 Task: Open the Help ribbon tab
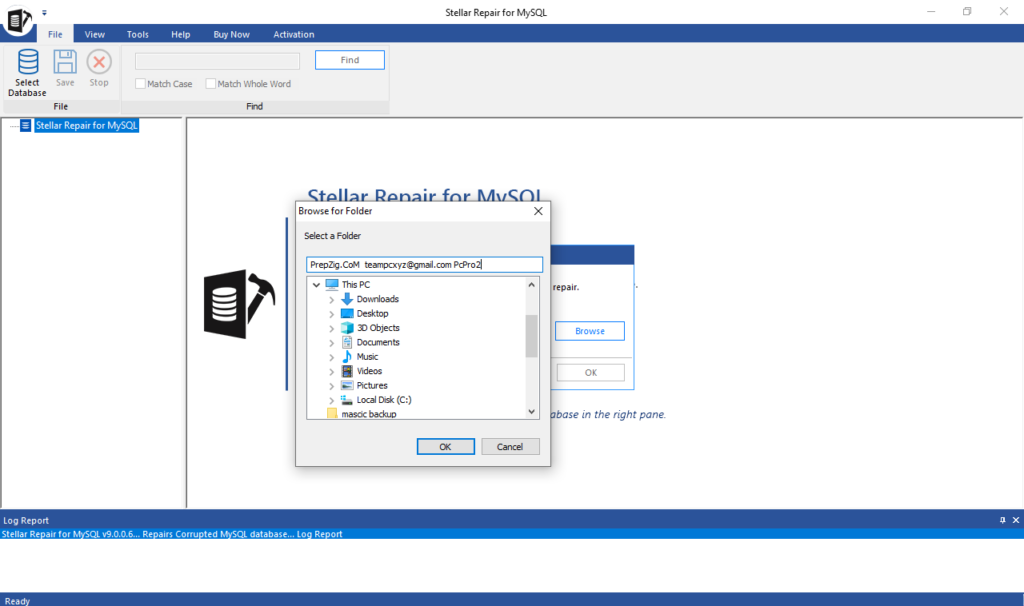pyautogui.click(x=181, y=34)
